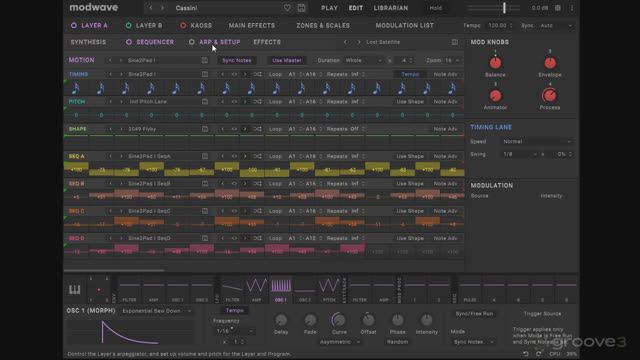Save the Shape lane preset 2049 Flyby

click(x=205, y=129)
